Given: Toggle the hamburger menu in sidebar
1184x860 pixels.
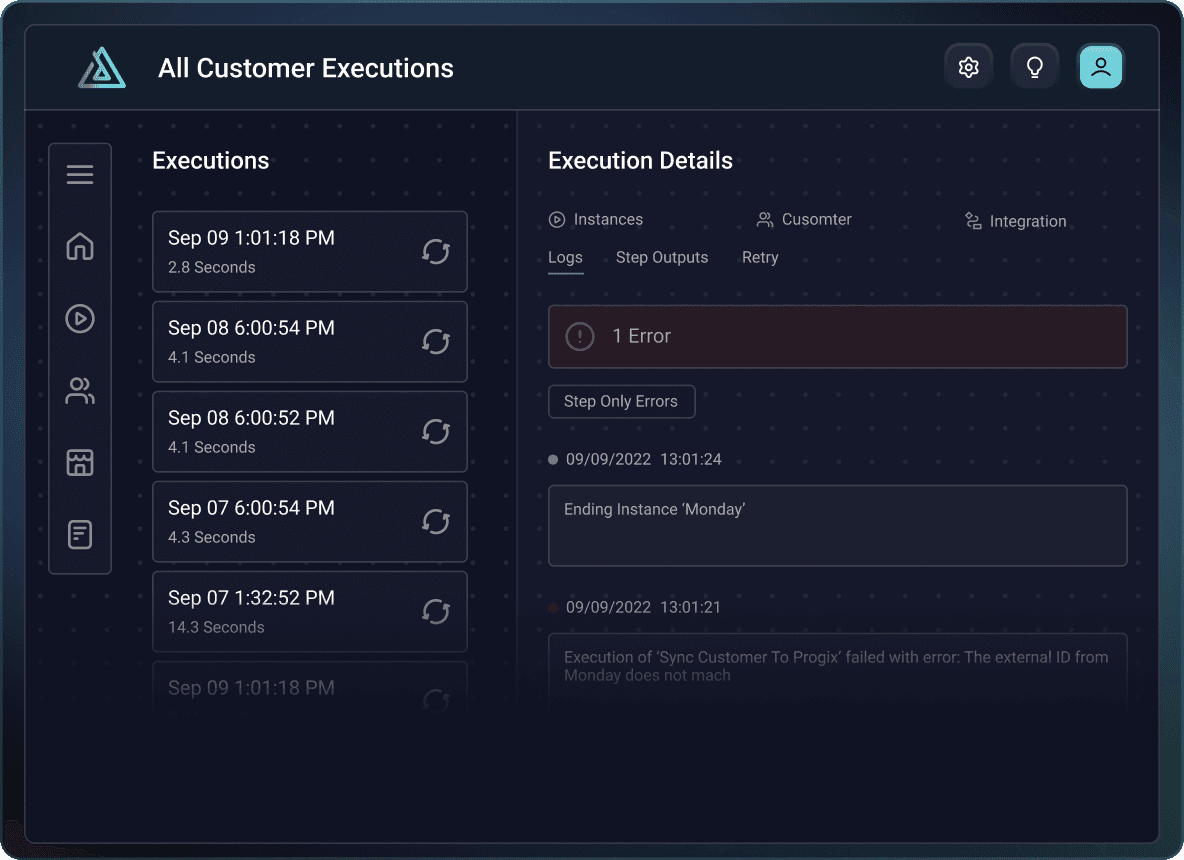Looking at the screenshot, I should coord(80,174).
